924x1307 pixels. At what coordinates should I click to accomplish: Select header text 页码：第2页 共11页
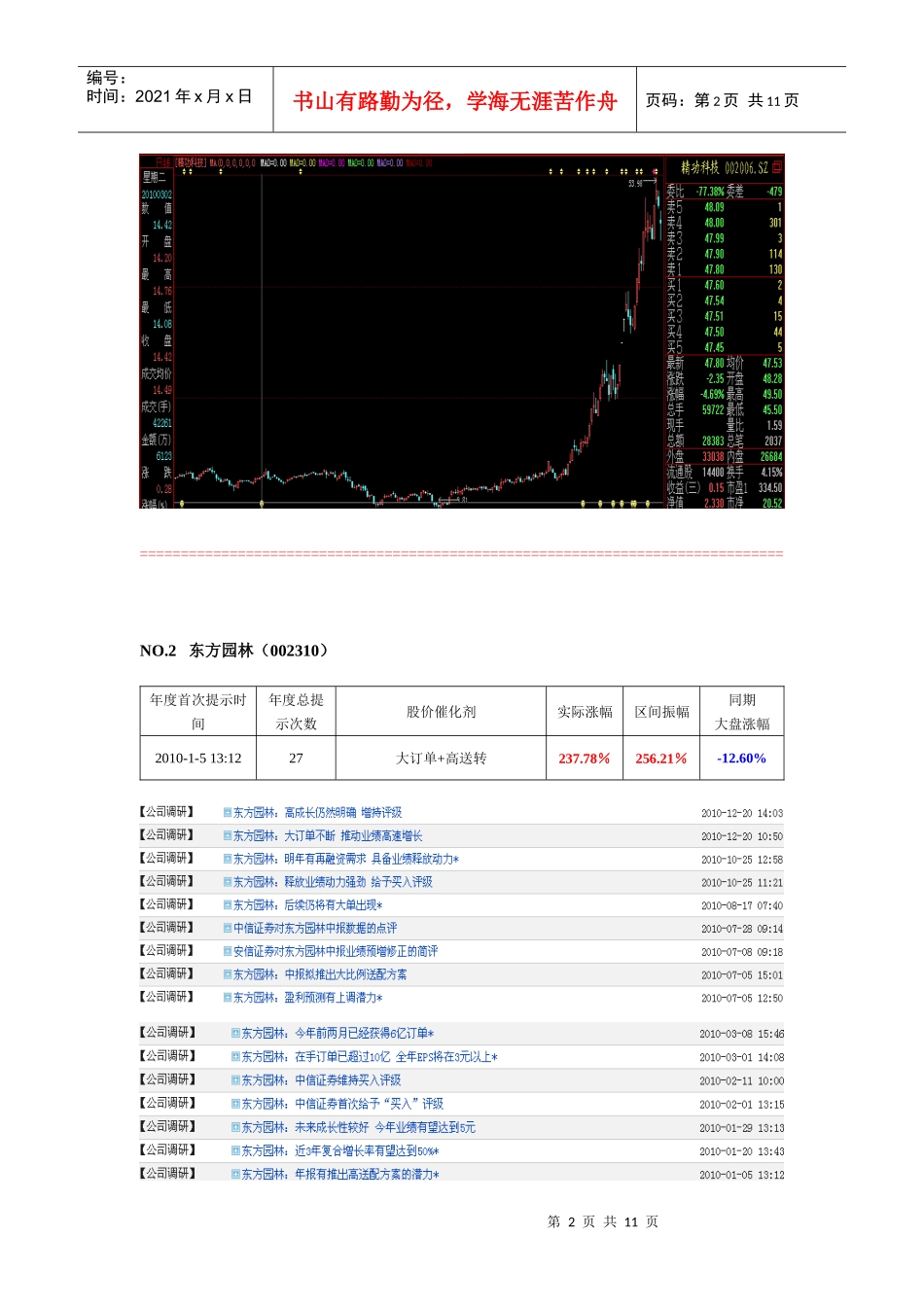tap(723, 100)
